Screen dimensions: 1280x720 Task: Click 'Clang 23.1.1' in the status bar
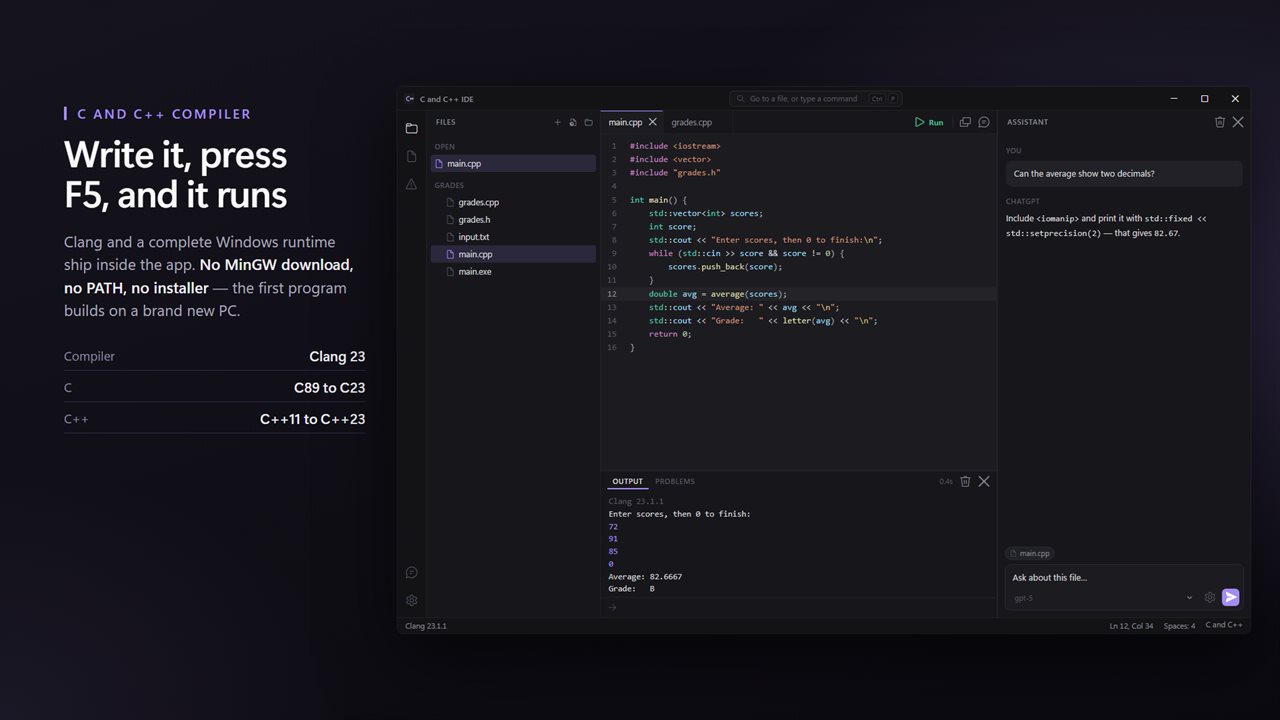click(426, 626)
